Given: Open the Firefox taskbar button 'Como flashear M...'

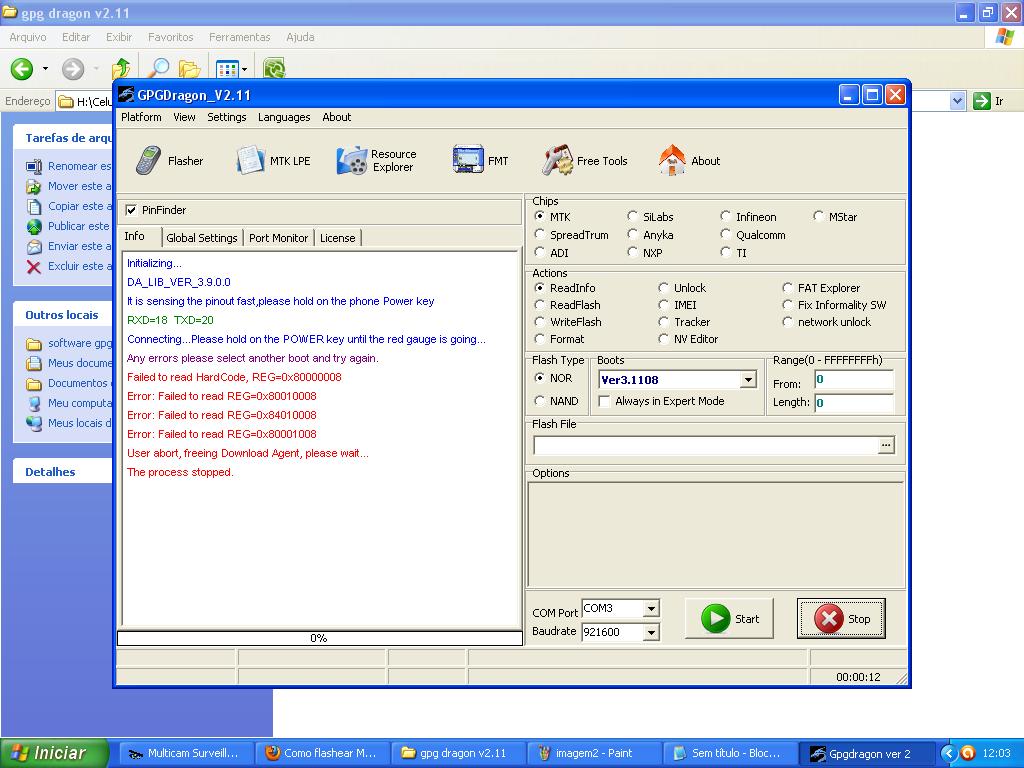Looking at the screenshot, I should (x=323, y=753).
